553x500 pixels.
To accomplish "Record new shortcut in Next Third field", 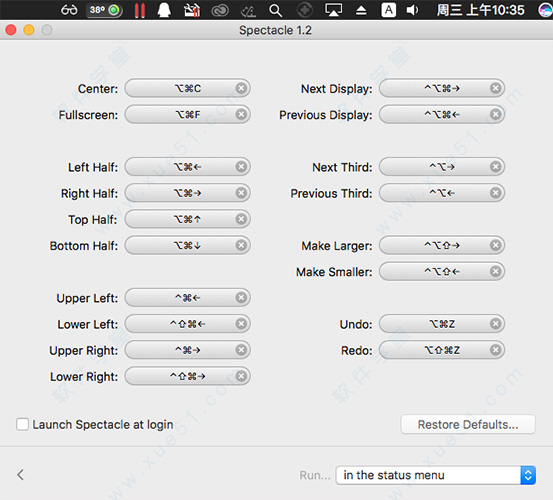I will tap(442, 167).
